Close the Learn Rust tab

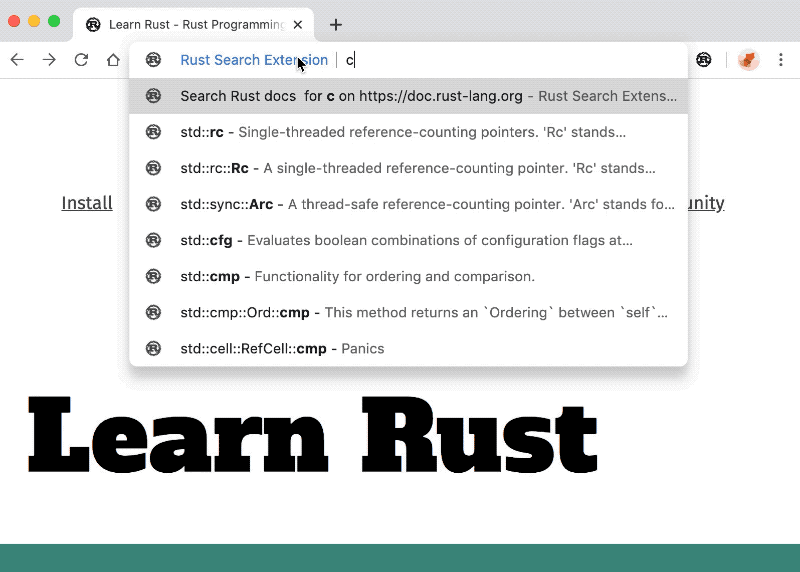(x=298, y=24)
